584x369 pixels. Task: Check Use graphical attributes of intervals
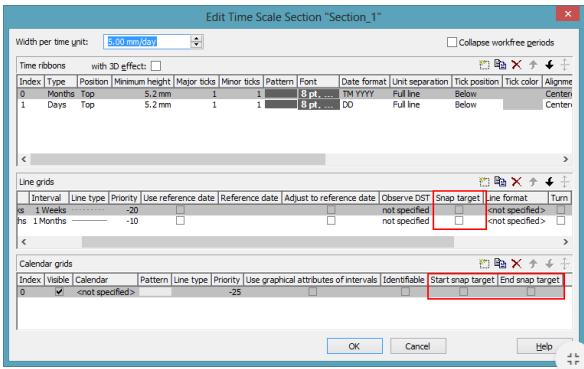click(312, 292)
